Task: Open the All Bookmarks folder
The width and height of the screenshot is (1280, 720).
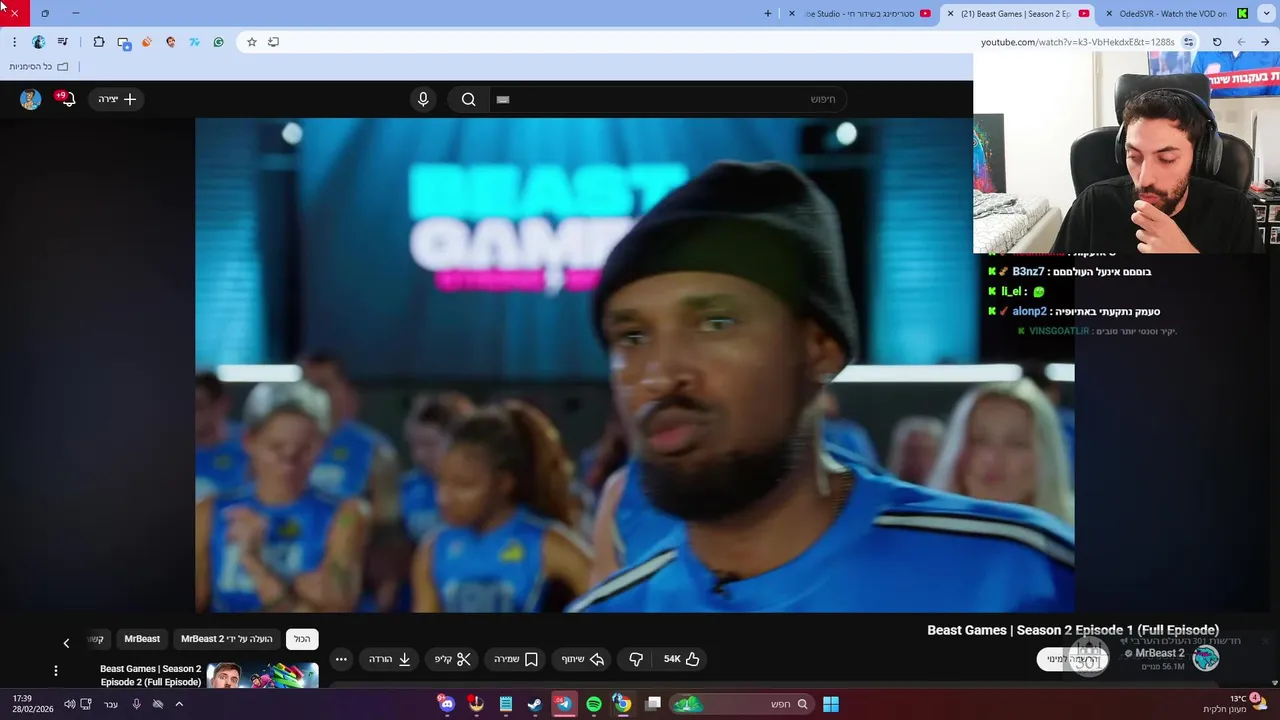Action: click(39, 67)
